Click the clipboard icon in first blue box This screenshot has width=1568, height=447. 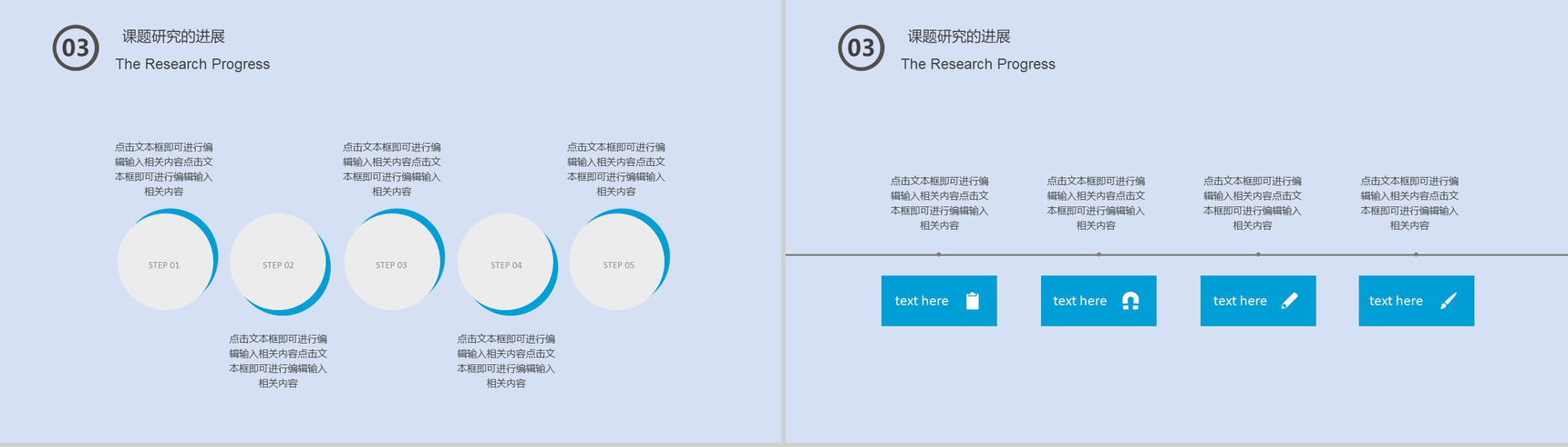click(972, 301)
